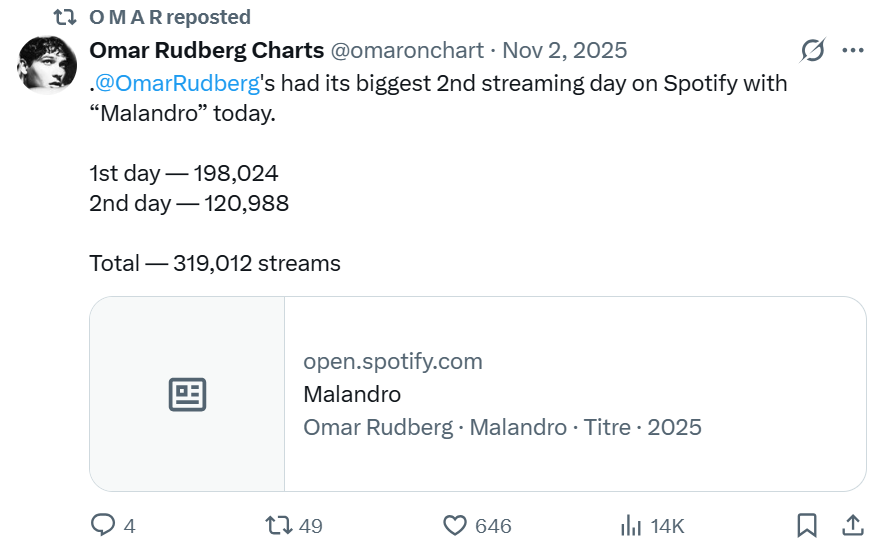Click the repost arrows icon beside "O M A R"
The height and width of the screenshot is (554, 888).
65,17
